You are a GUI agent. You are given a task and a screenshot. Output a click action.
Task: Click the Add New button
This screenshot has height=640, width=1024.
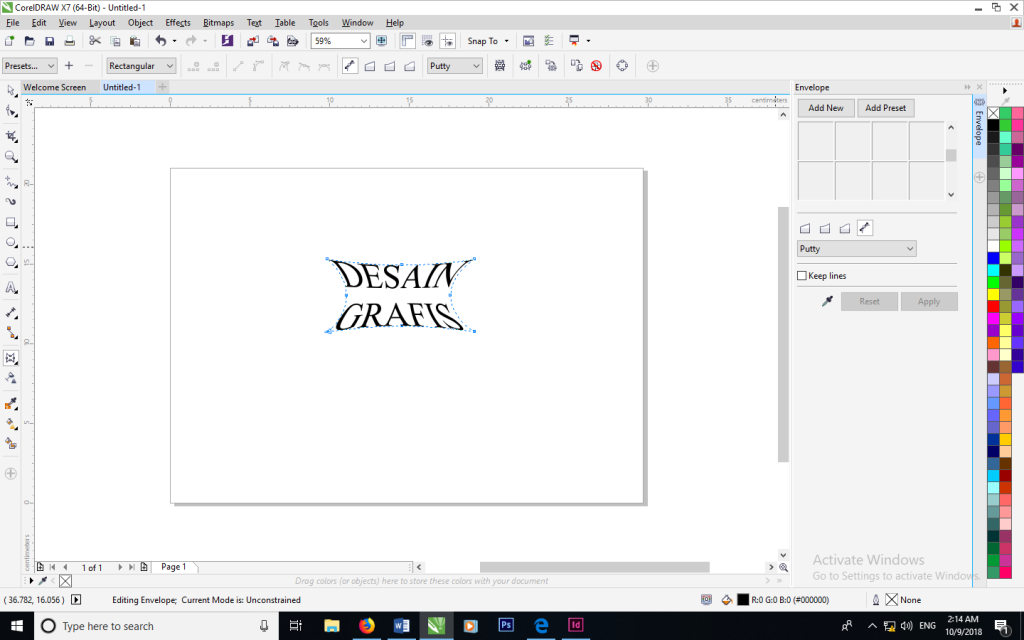tap(825, 108)
